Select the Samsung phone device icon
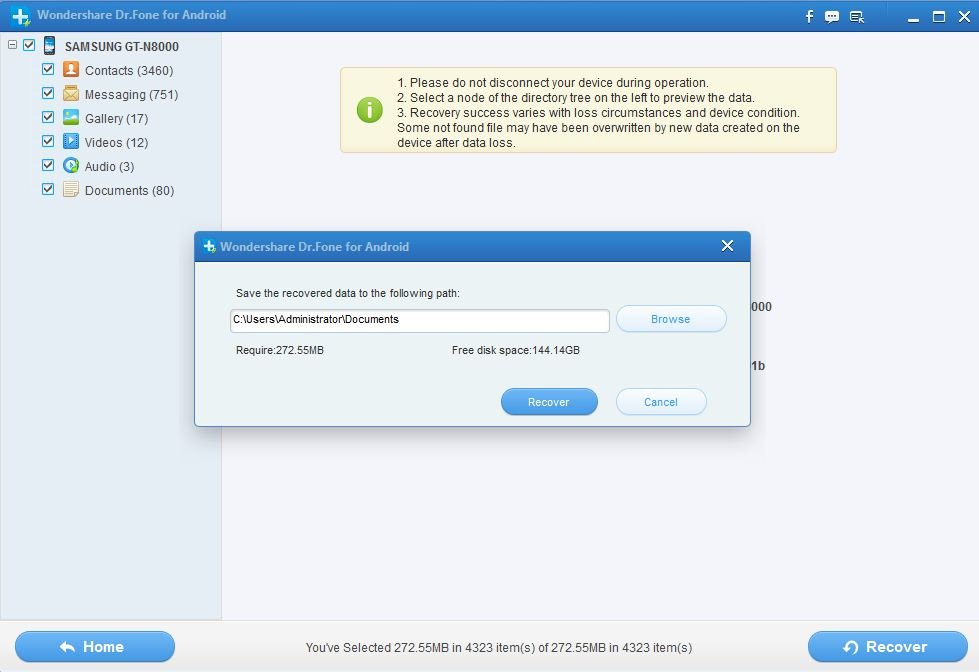Image resolution: width=979 pixels, height=672 pixels. [50, 46]
